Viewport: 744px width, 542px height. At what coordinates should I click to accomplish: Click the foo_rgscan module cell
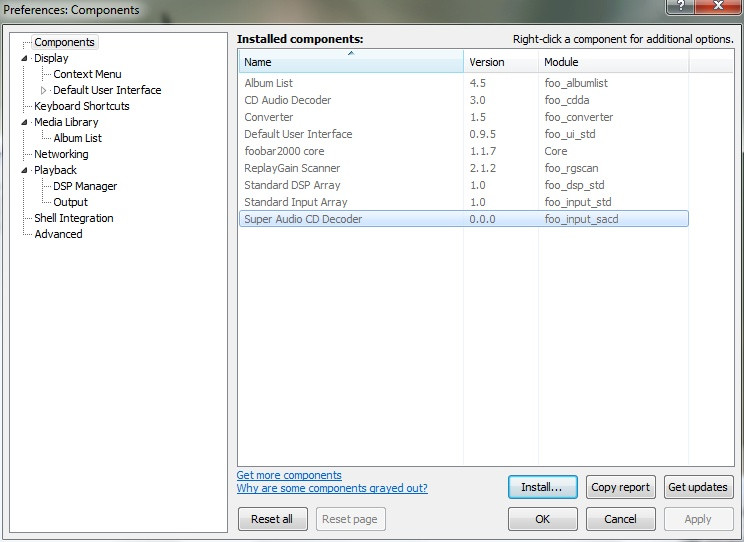571,168
